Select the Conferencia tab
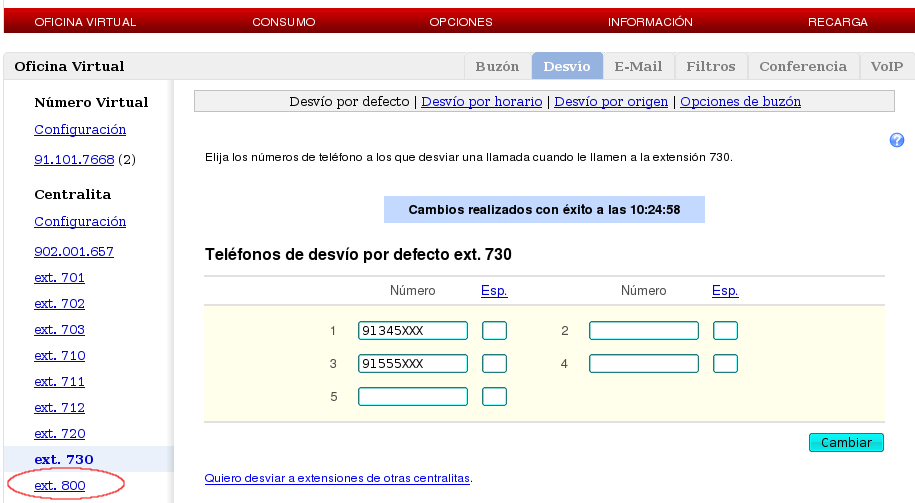The width and height of the screenshot is (915, 503). click(x=802, y=67)
